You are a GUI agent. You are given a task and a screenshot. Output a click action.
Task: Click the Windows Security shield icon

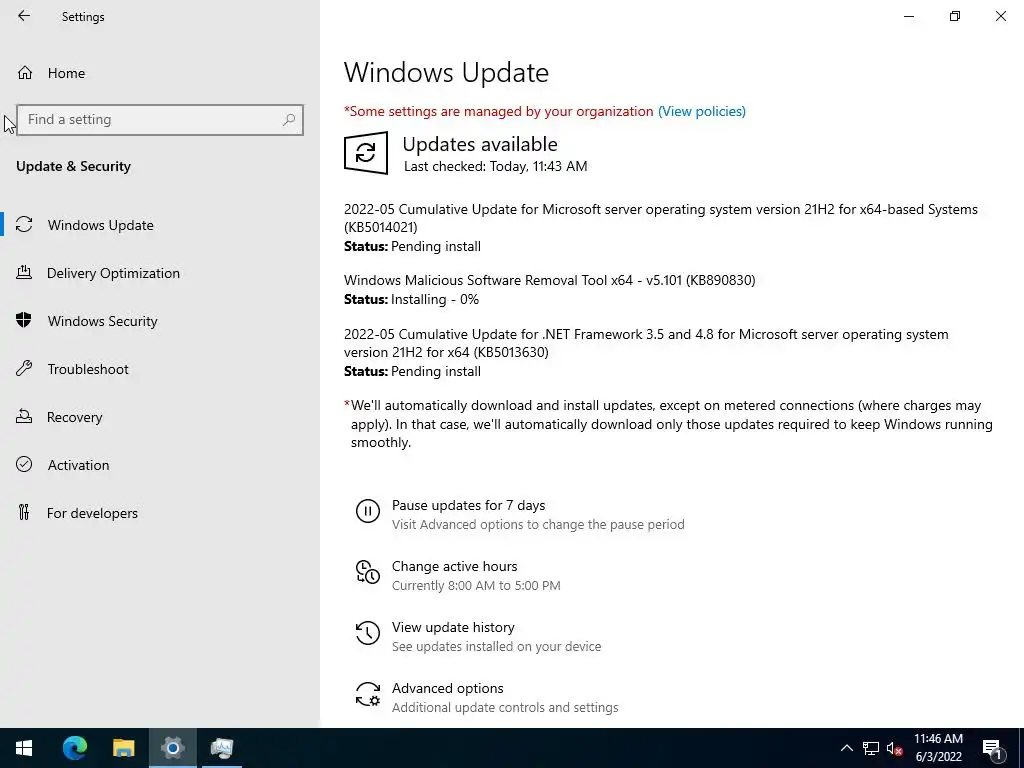point(24,320)
